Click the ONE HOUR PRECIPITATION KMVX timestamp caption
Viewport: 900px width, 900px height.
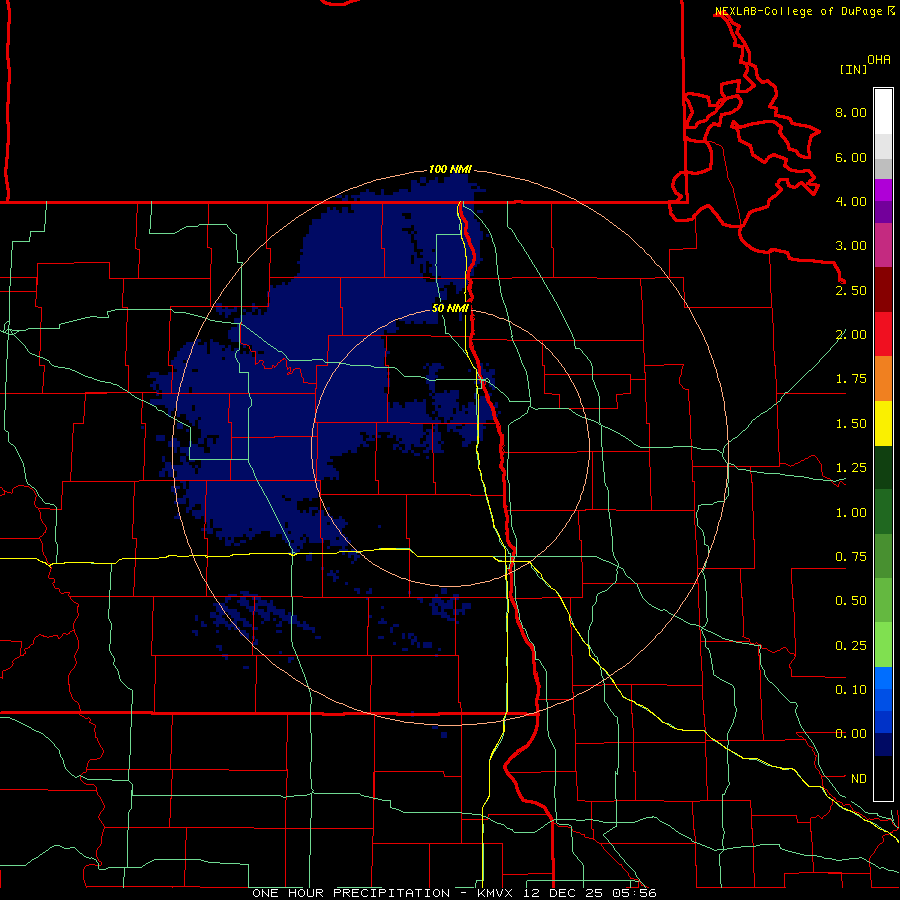[454, 893]
